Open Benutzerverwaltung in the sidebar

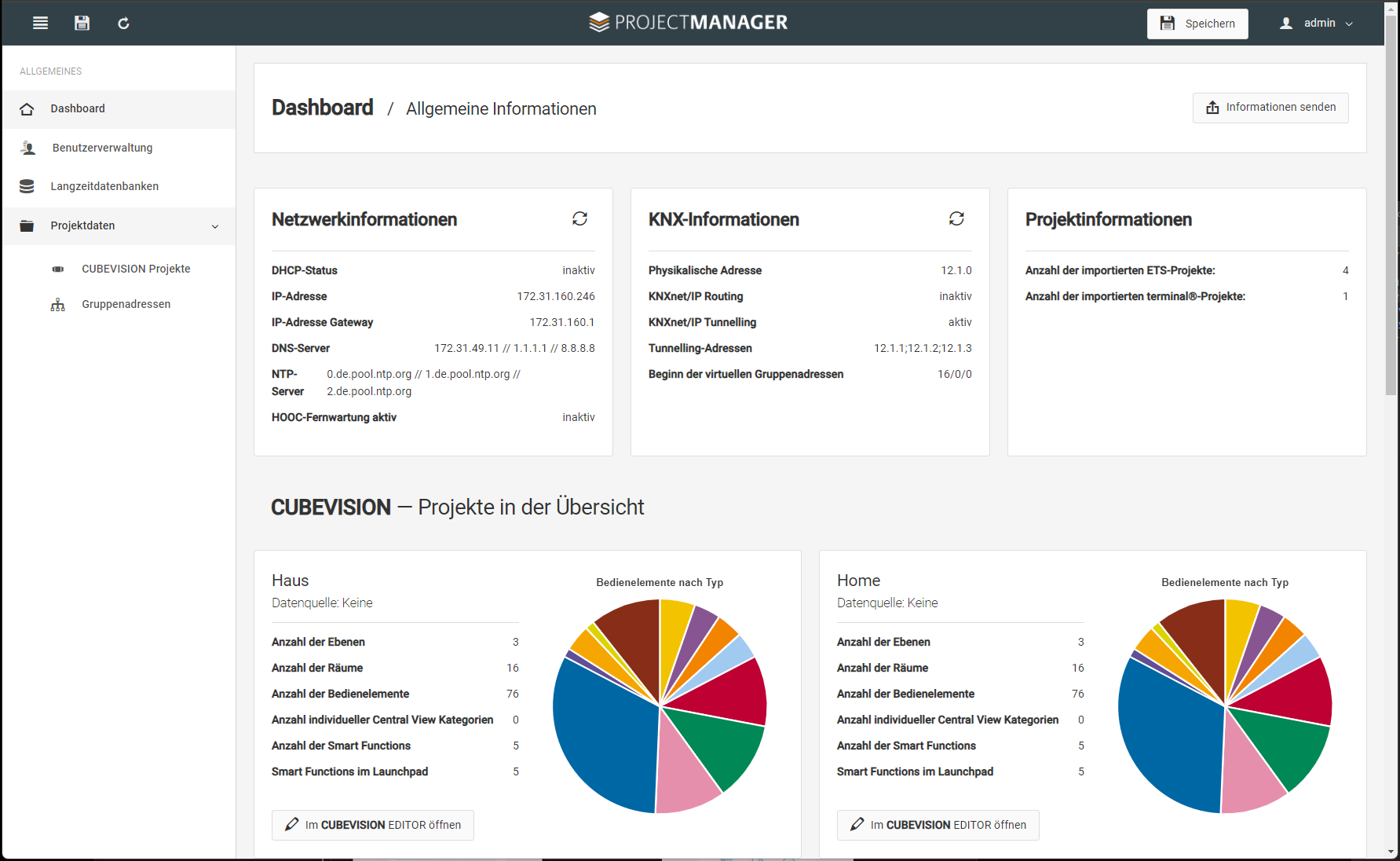click(x=119, y=148)
